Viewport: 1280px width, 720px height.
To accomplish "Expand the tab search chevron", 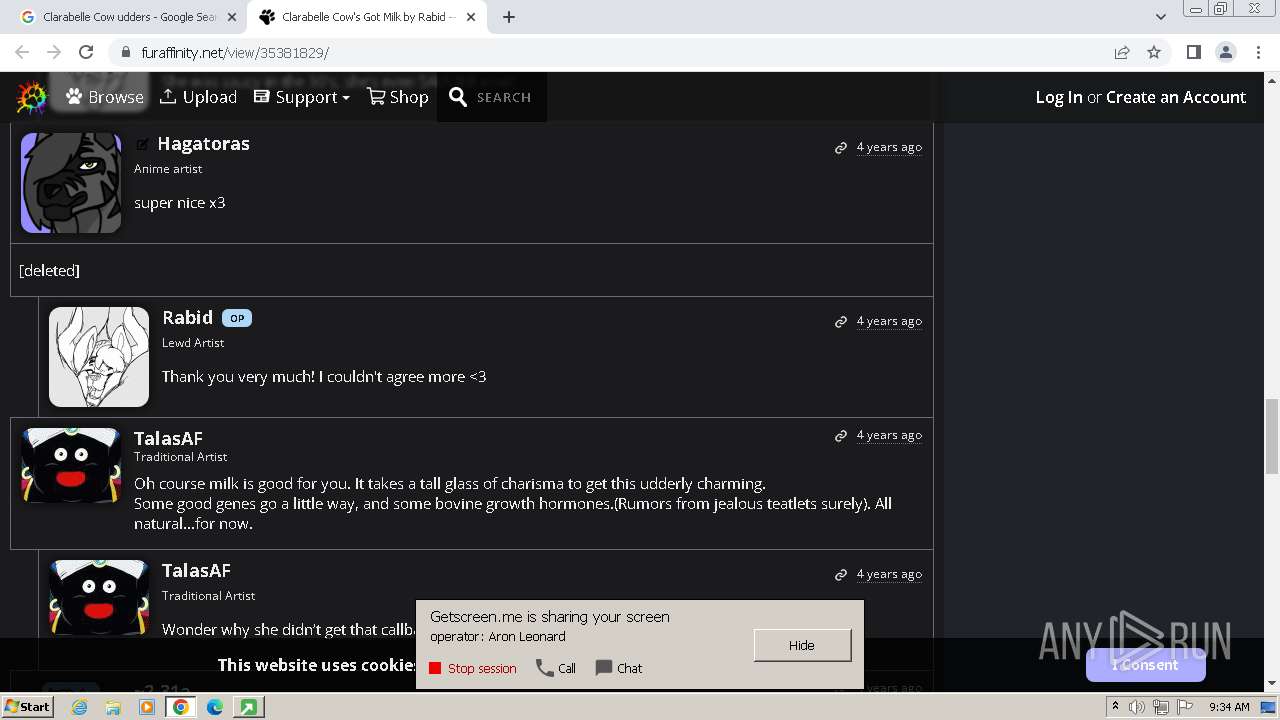I will [x=1160, y=17].
